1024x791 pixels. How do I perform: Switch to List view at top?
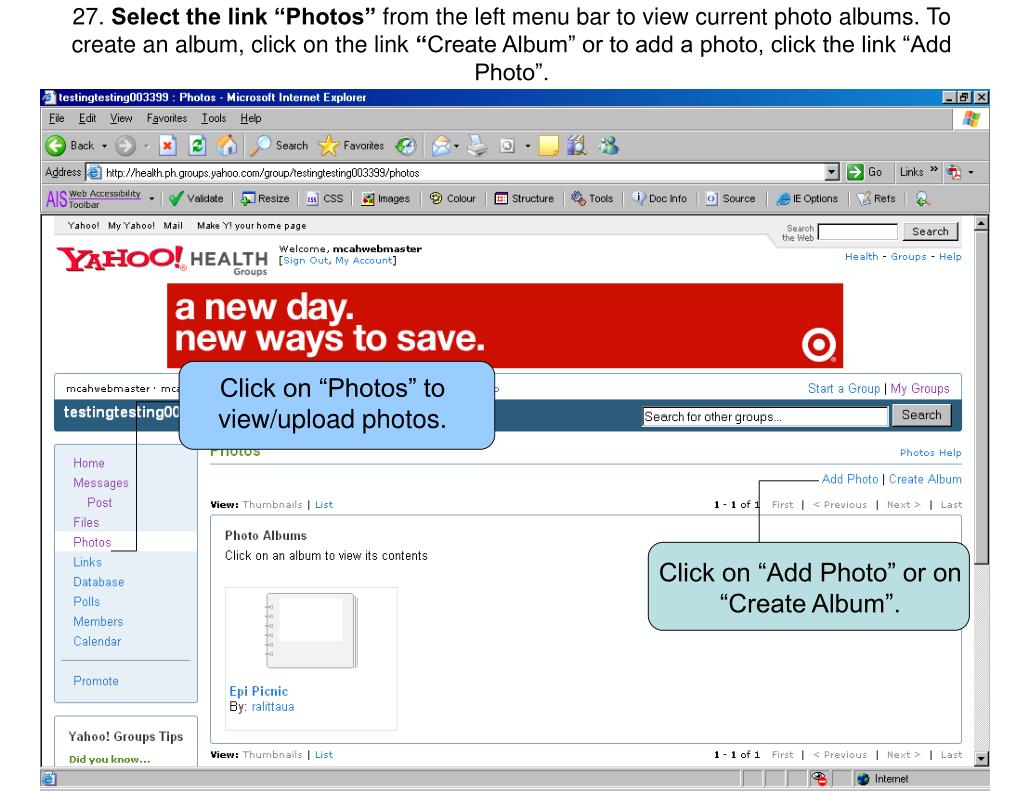coord(323,504)
